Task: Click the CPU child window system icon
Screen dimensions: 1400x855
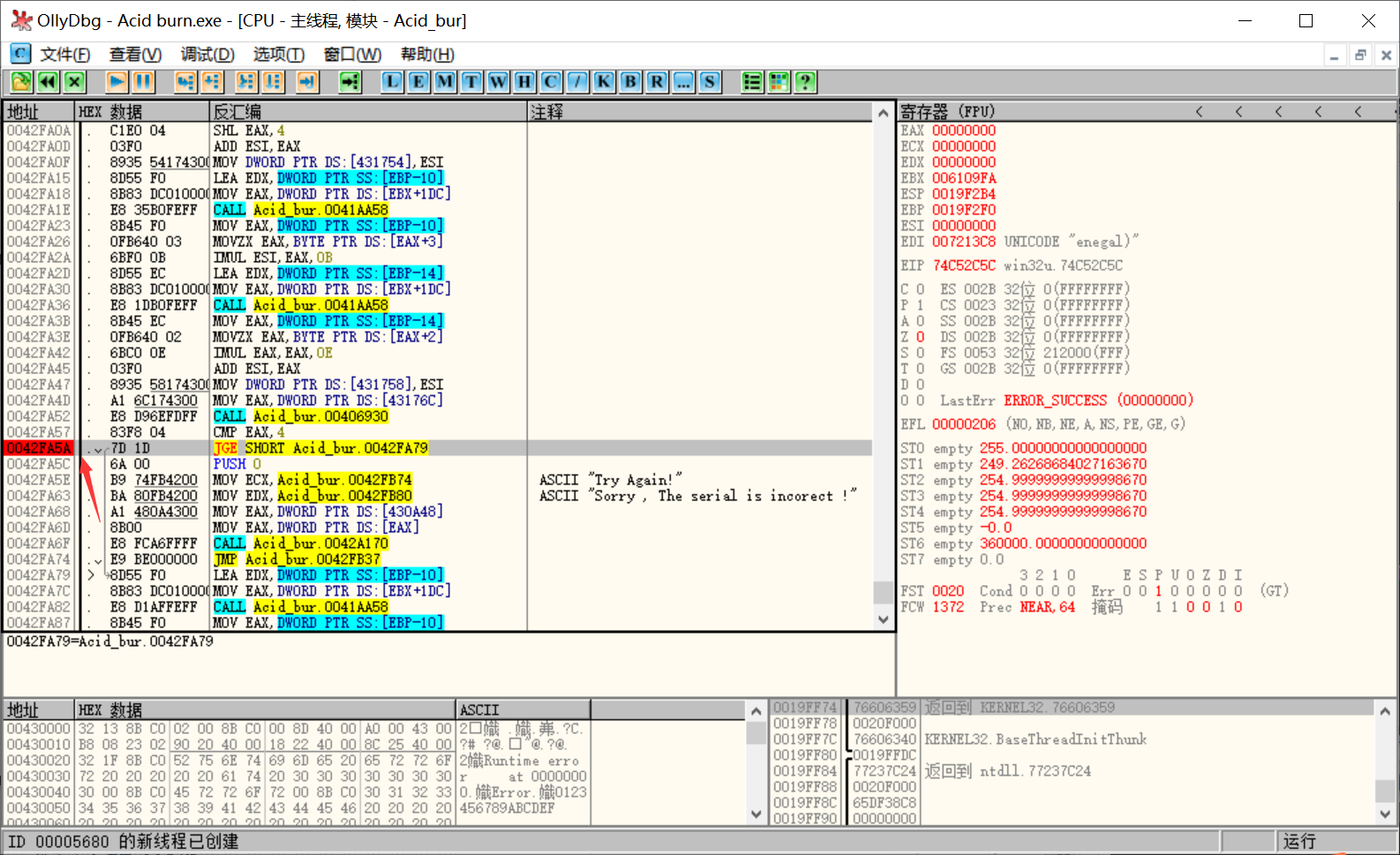Action: (20, 54)
